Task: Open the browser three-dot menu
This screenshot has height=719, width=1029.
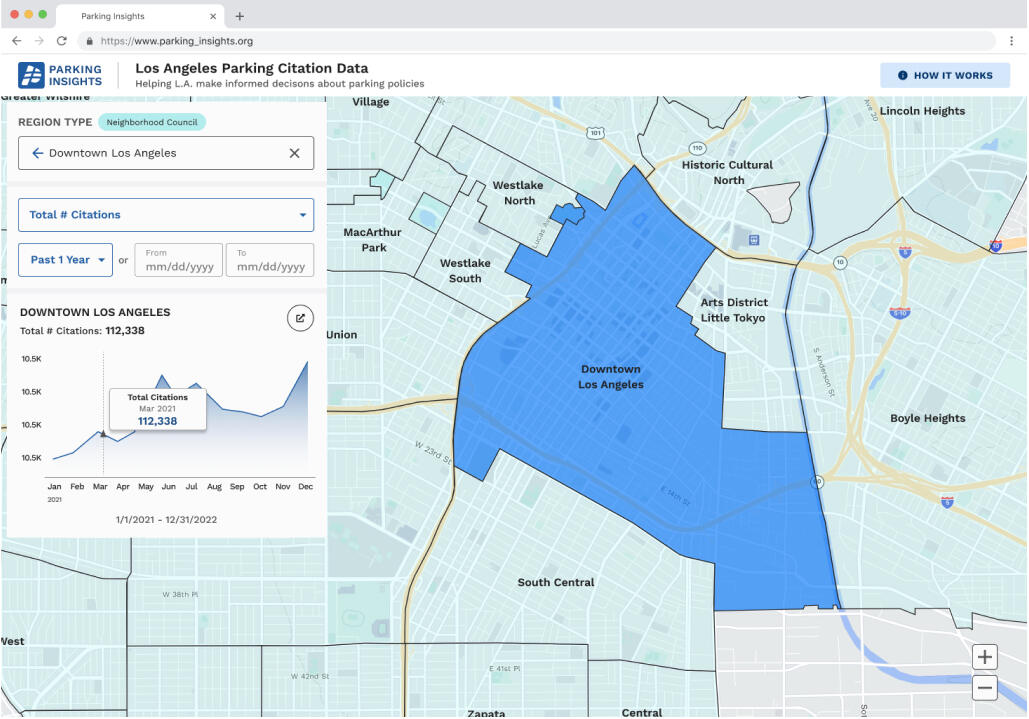Action: point(1012,41)
